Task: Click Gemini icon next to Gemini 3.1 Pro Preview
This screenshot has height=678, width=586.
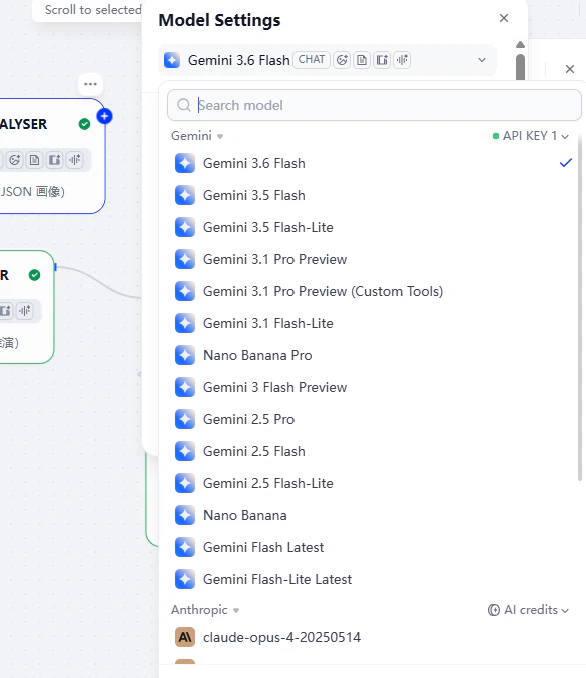Action: [185, 259]
